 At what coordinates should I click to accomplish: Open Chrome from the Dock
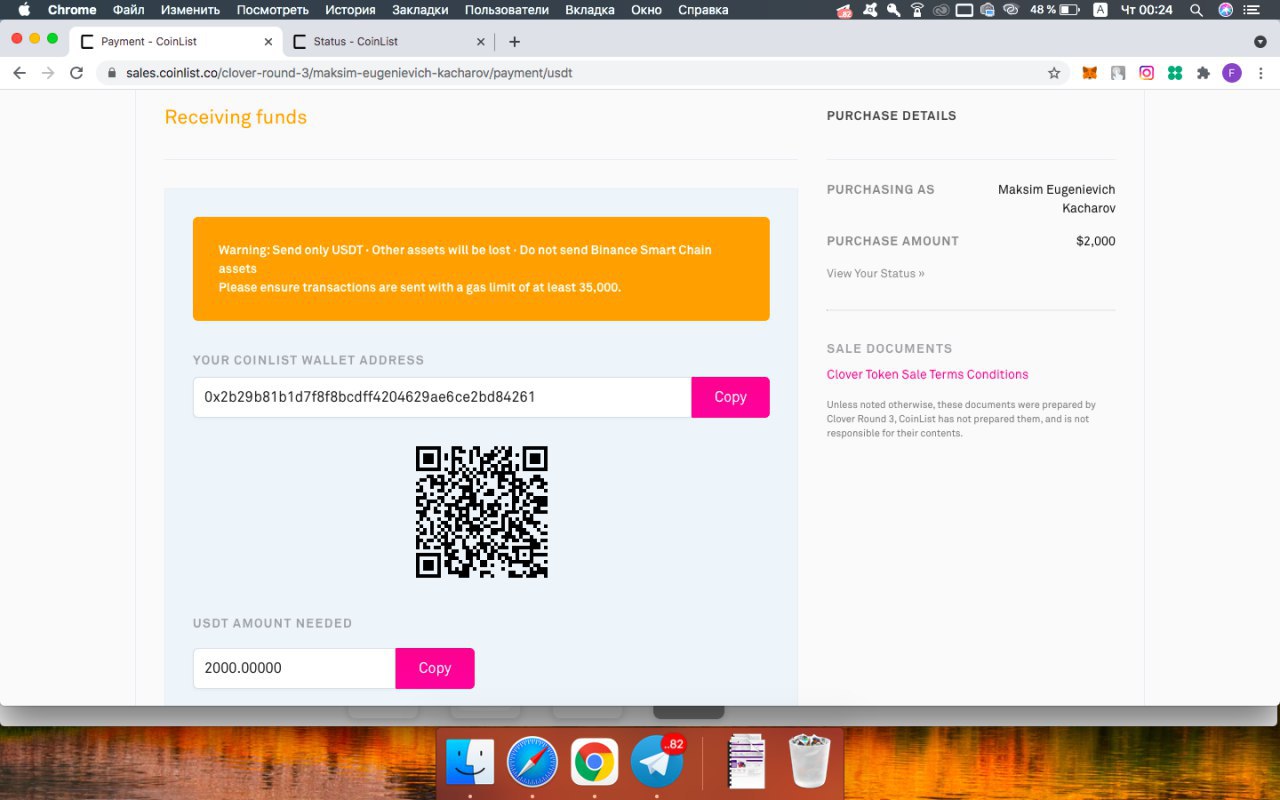594,762
